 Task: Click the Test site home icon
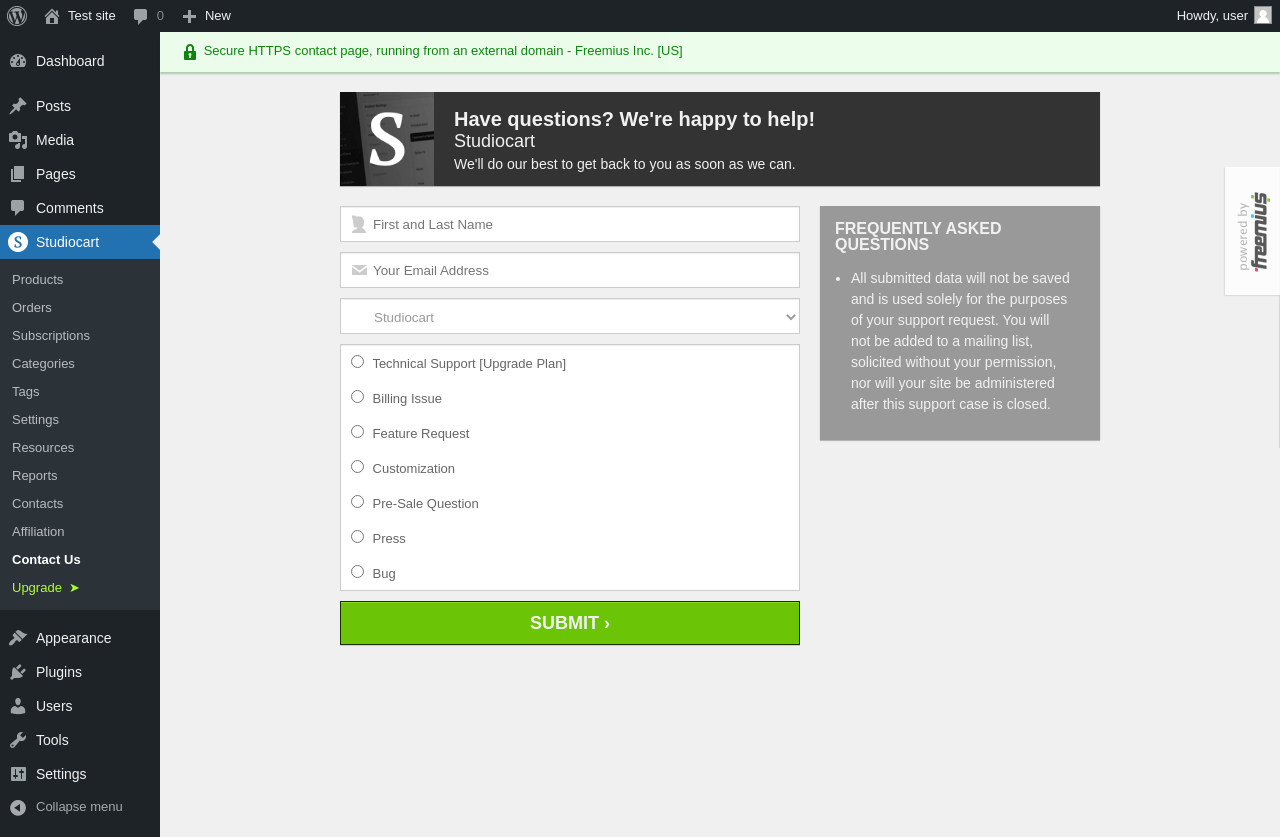click(x=52, y=16)
